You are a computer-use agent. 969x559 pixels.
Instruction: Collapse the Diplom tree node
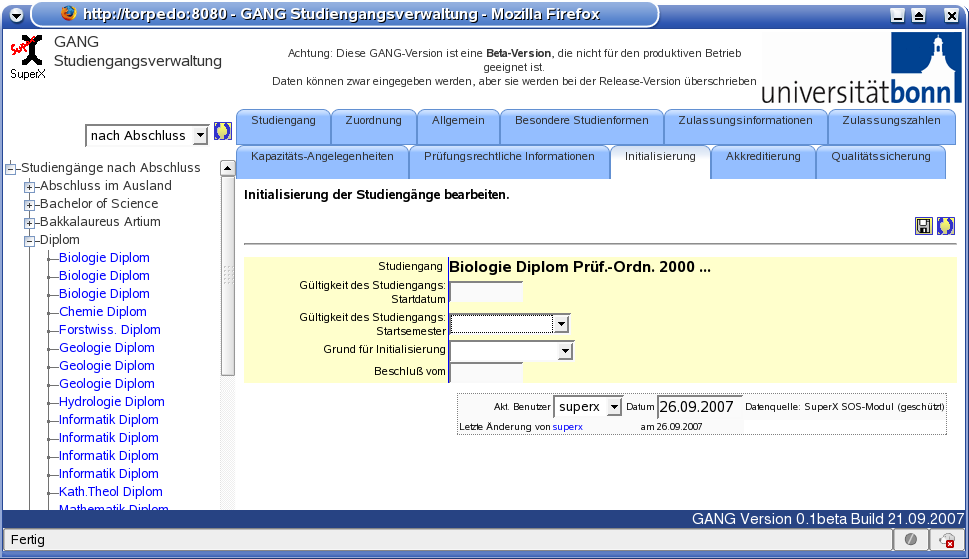30,240
